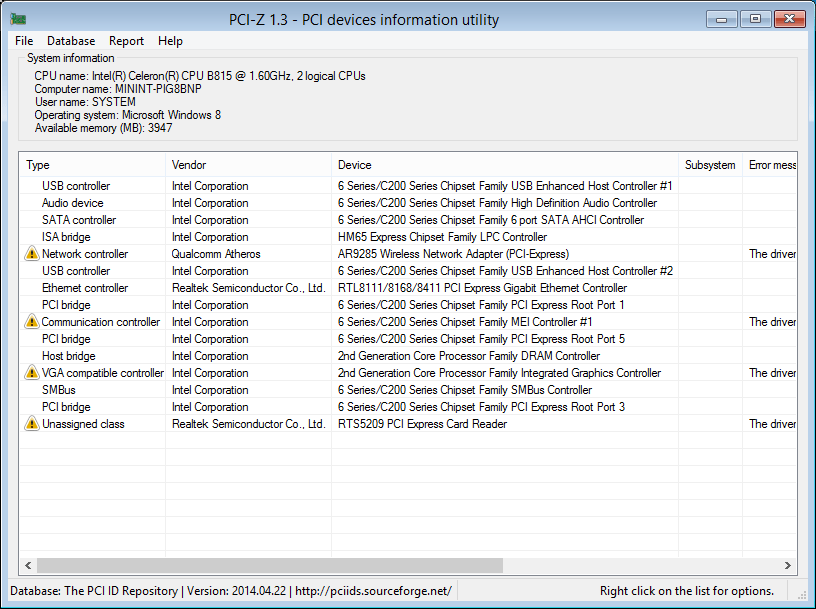Image resolution: width=816 pixels, height=609 pixels.
Task: Click the Operating system line
Action: tap(128, 115)
